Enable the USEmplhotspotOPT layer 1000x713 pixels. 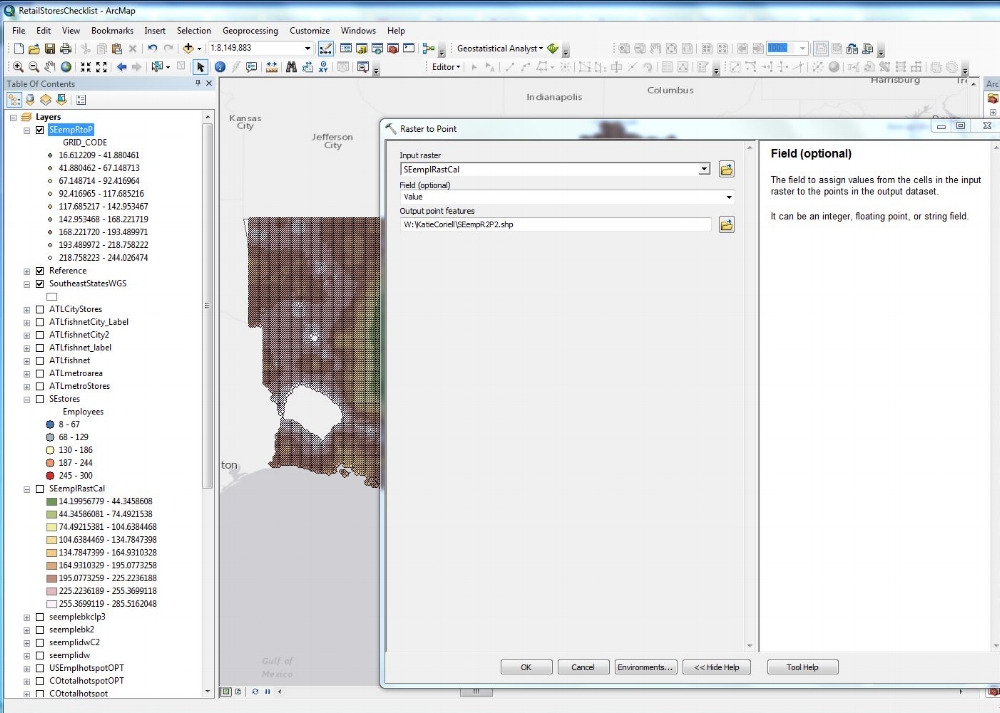40,668
